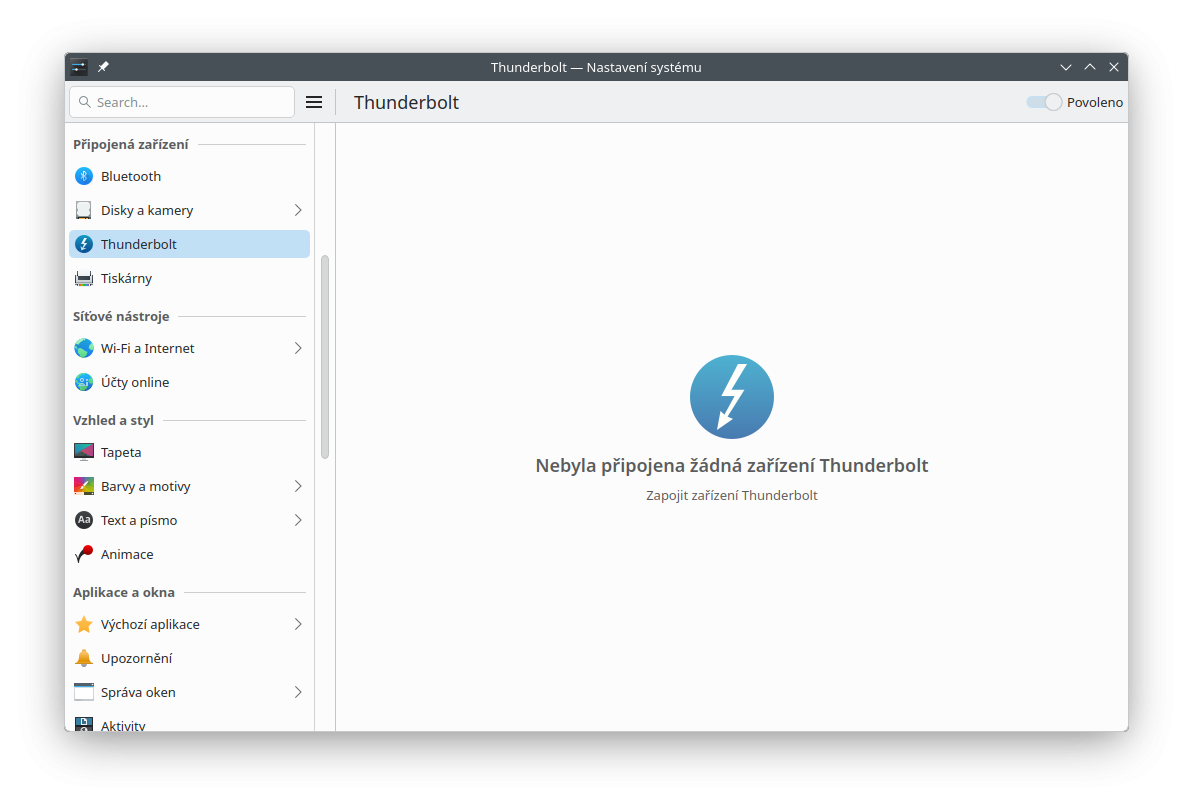Viewport: 1193px width, 808px height.
Task: Expand Text a písmo submenu arrow
Action: [298, 520]
